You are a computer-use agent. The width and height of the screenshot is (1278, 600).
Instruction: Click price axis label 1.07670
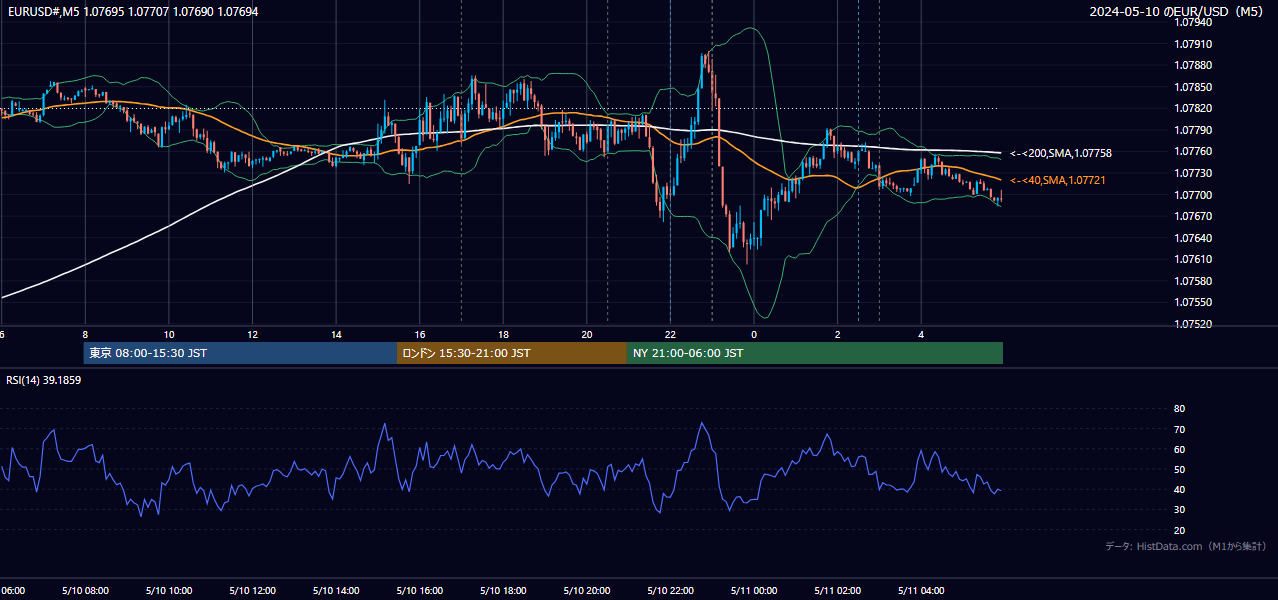(1193, 216)
